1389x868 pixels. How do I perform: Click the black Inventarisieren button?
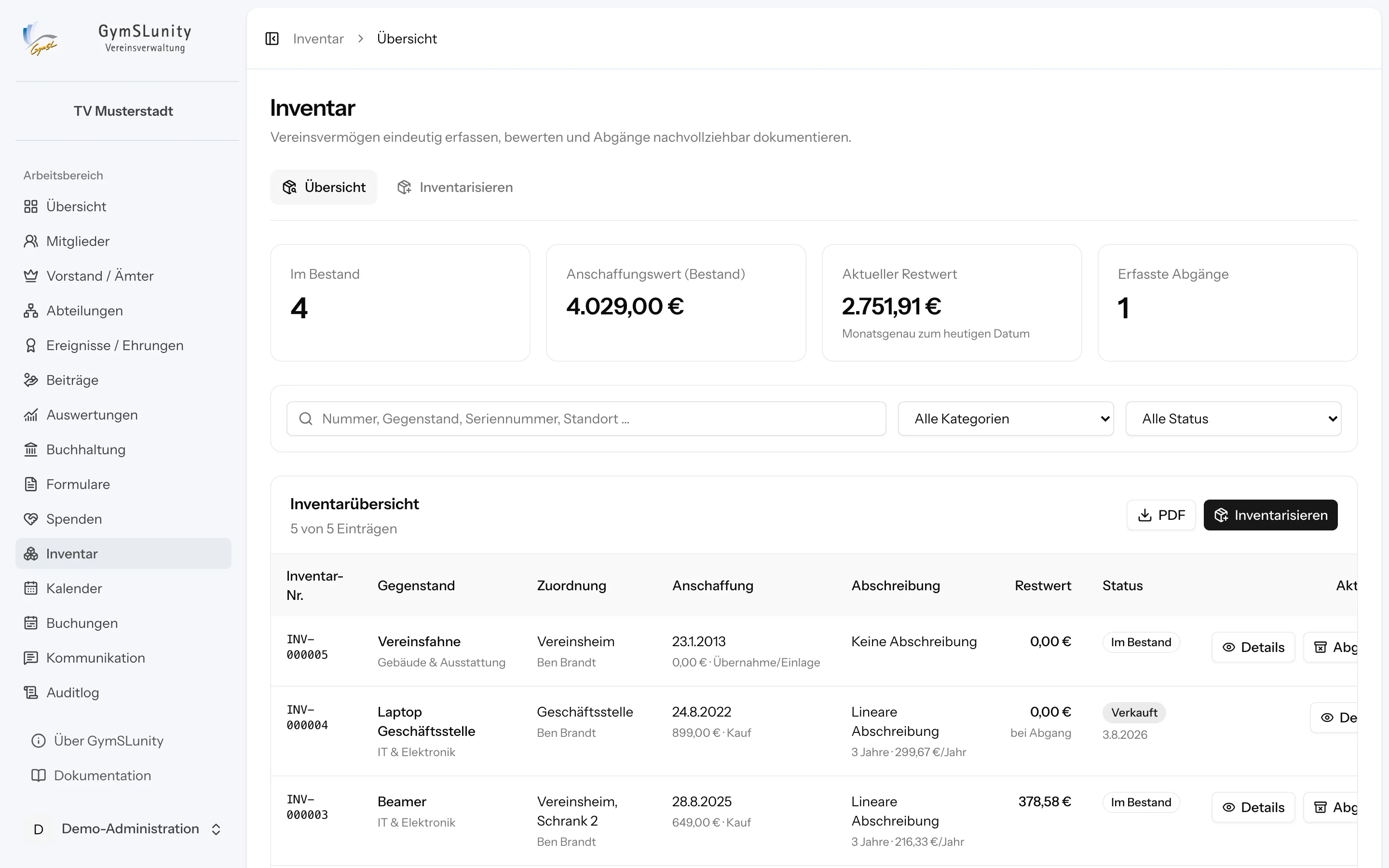pos(1270,515)
